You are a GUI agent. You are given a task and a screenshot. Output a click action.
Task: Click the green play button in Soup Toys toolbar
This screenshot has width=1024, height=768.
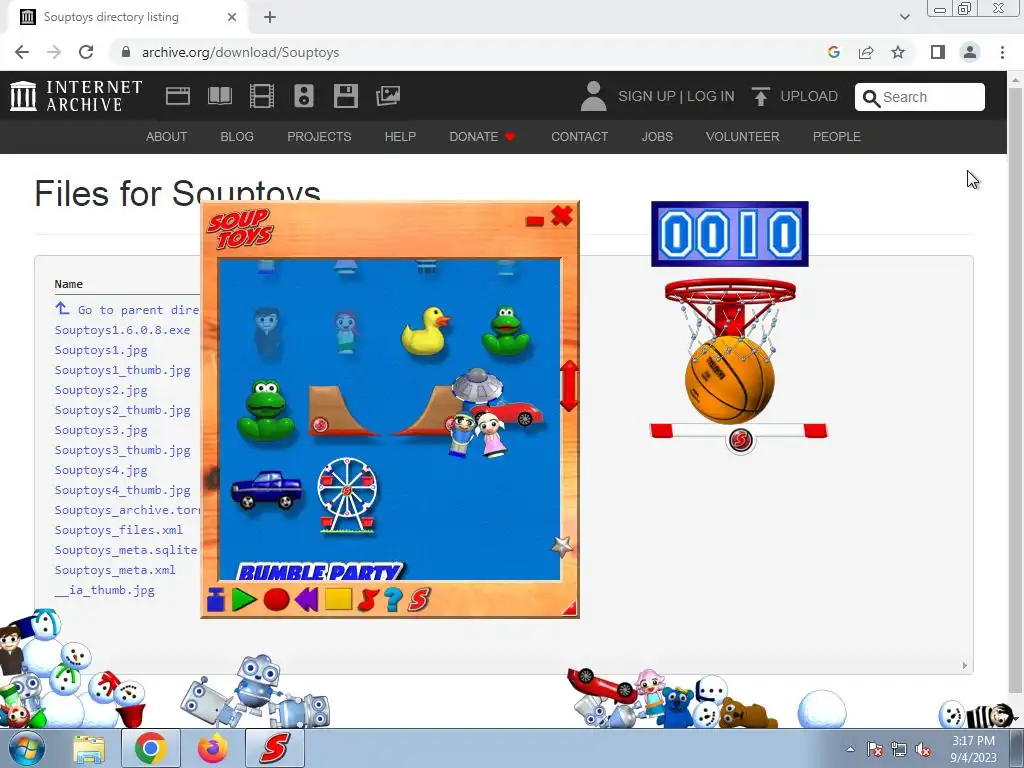[244, 599]
